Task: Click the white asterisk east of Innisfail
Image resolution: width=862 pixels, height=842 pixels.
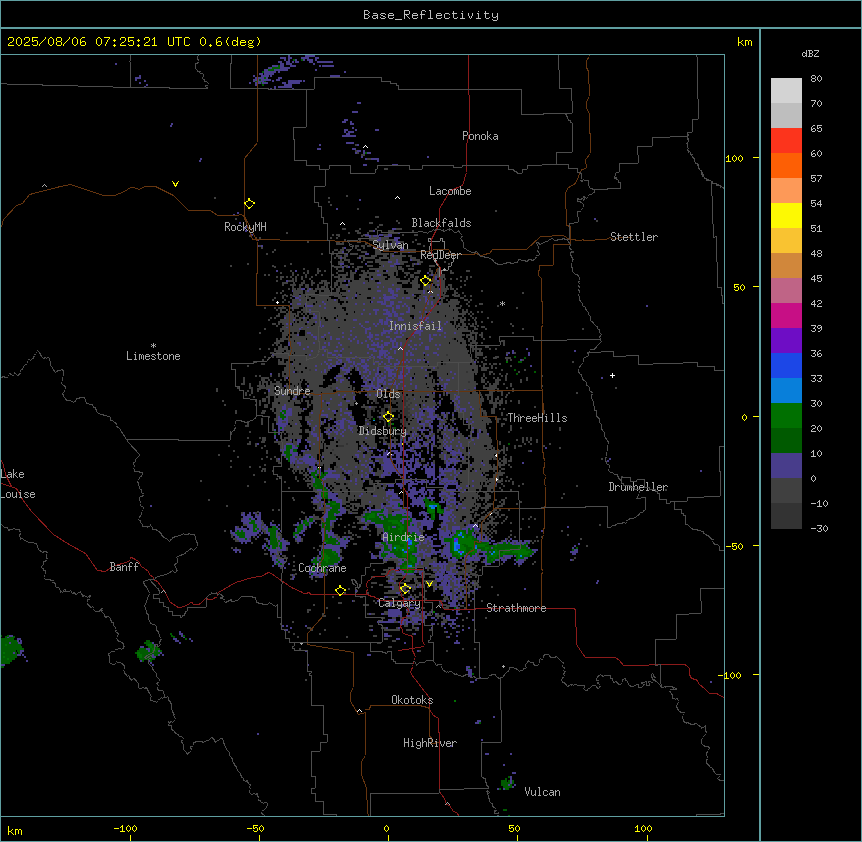Action: 502,303
